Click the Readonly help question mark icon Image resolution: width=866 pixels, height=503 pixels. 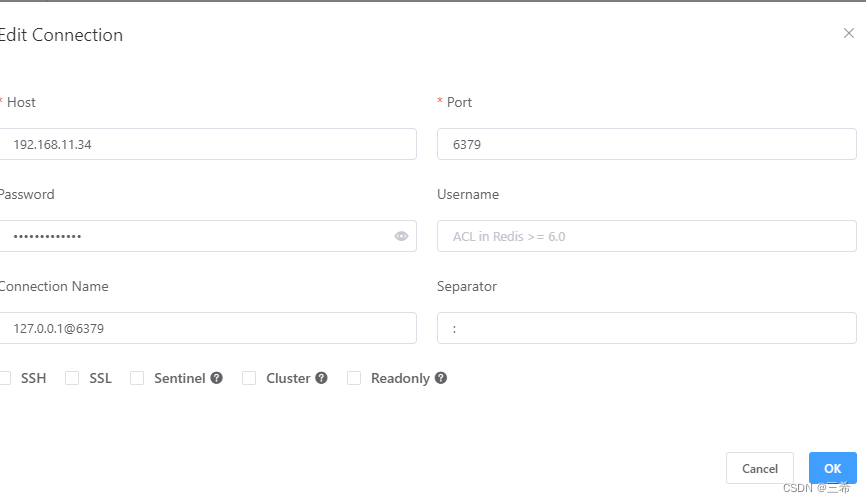[x=441, y=378]
